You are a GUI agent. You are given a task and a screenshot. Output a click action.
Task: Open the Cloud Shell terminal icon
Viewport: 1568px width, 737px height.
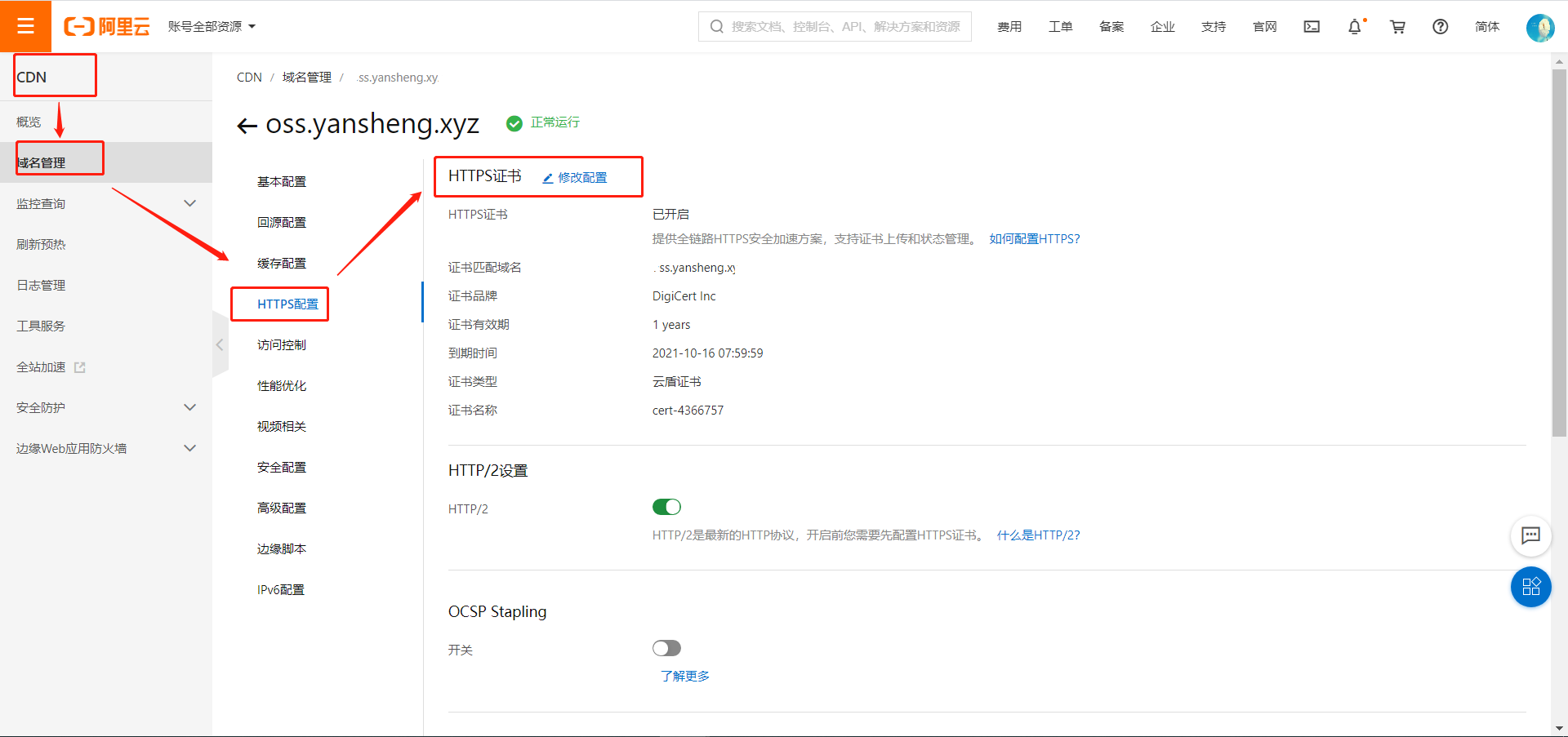(1312, 27)
